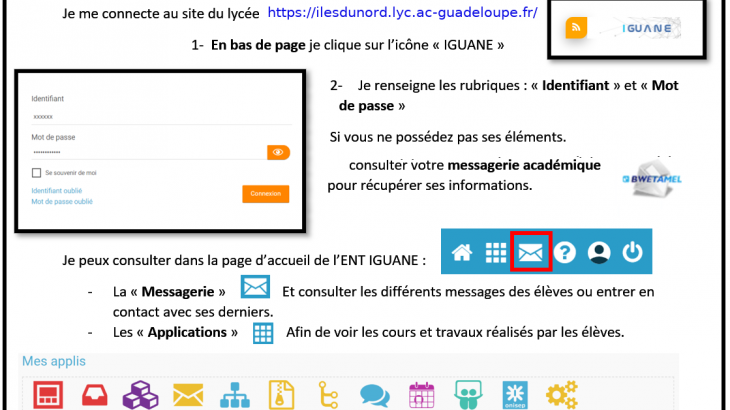The height and width of the screenshot is (410, 730).
Task: Open the user profile icon
Action: click(x=598, y=252)
